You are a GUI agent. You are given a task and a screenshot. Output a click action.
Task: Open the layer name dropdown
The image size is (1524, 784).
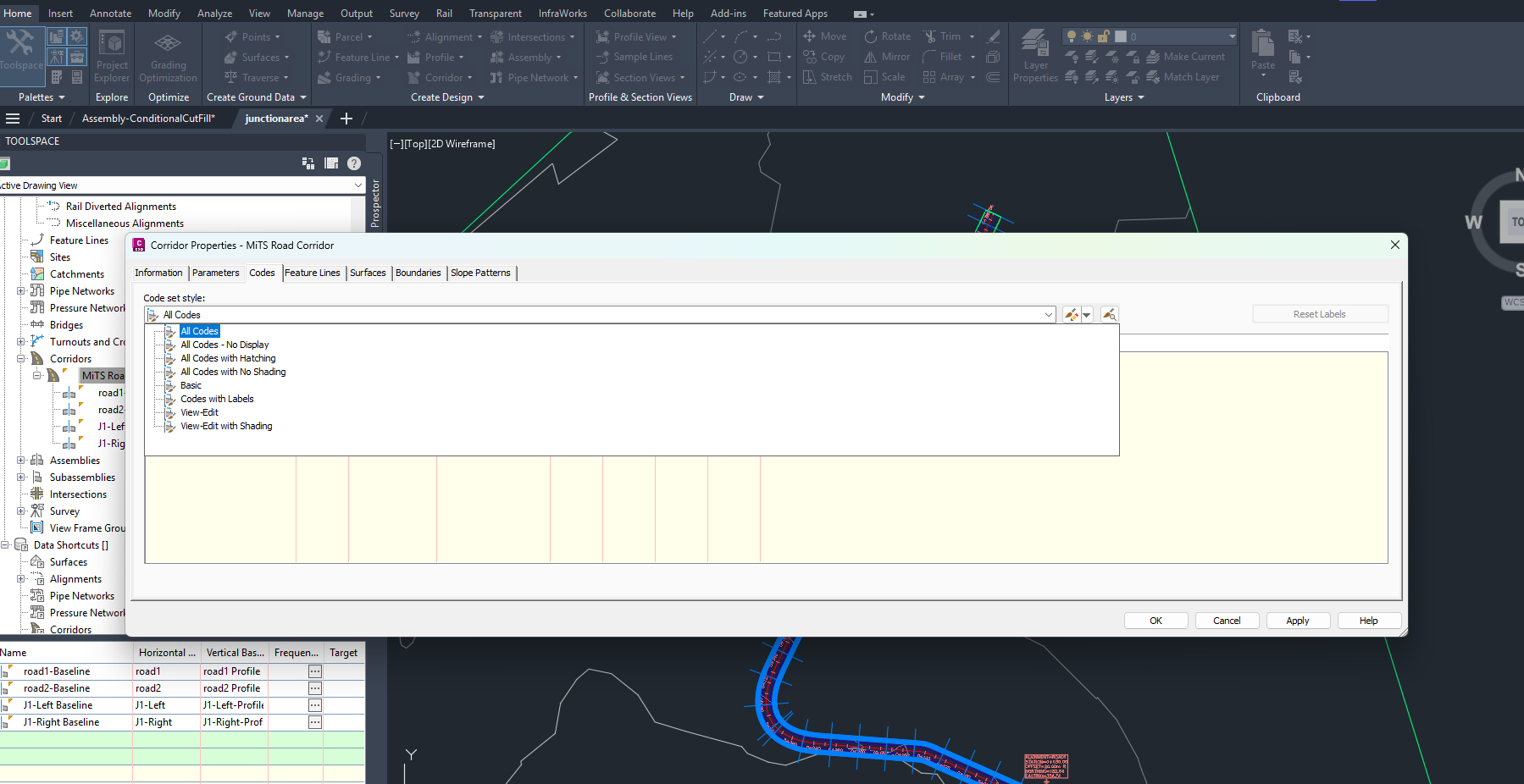pyautogui.click(x=1232, y=36)
